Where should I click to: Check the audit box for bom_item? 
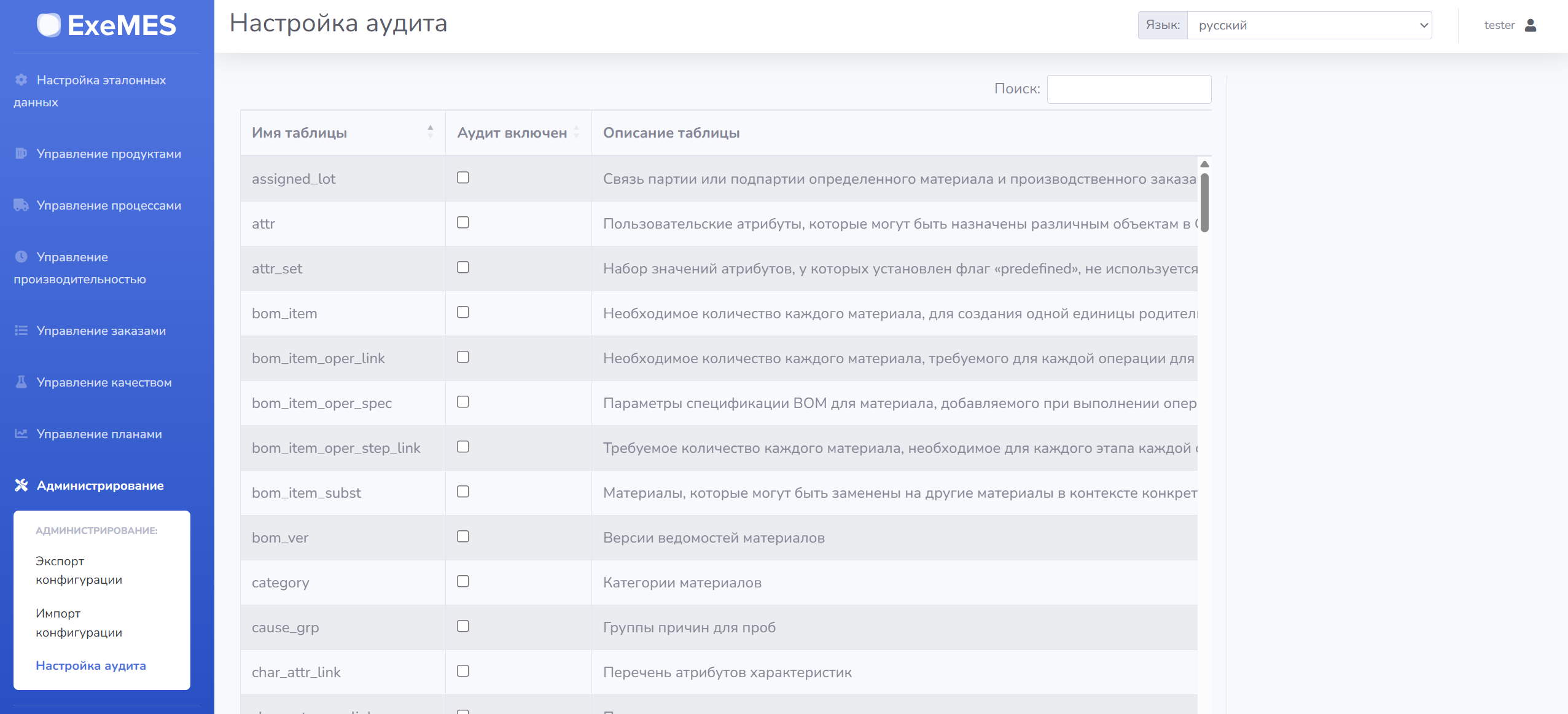pyautogui.click(x=463, y=312)
